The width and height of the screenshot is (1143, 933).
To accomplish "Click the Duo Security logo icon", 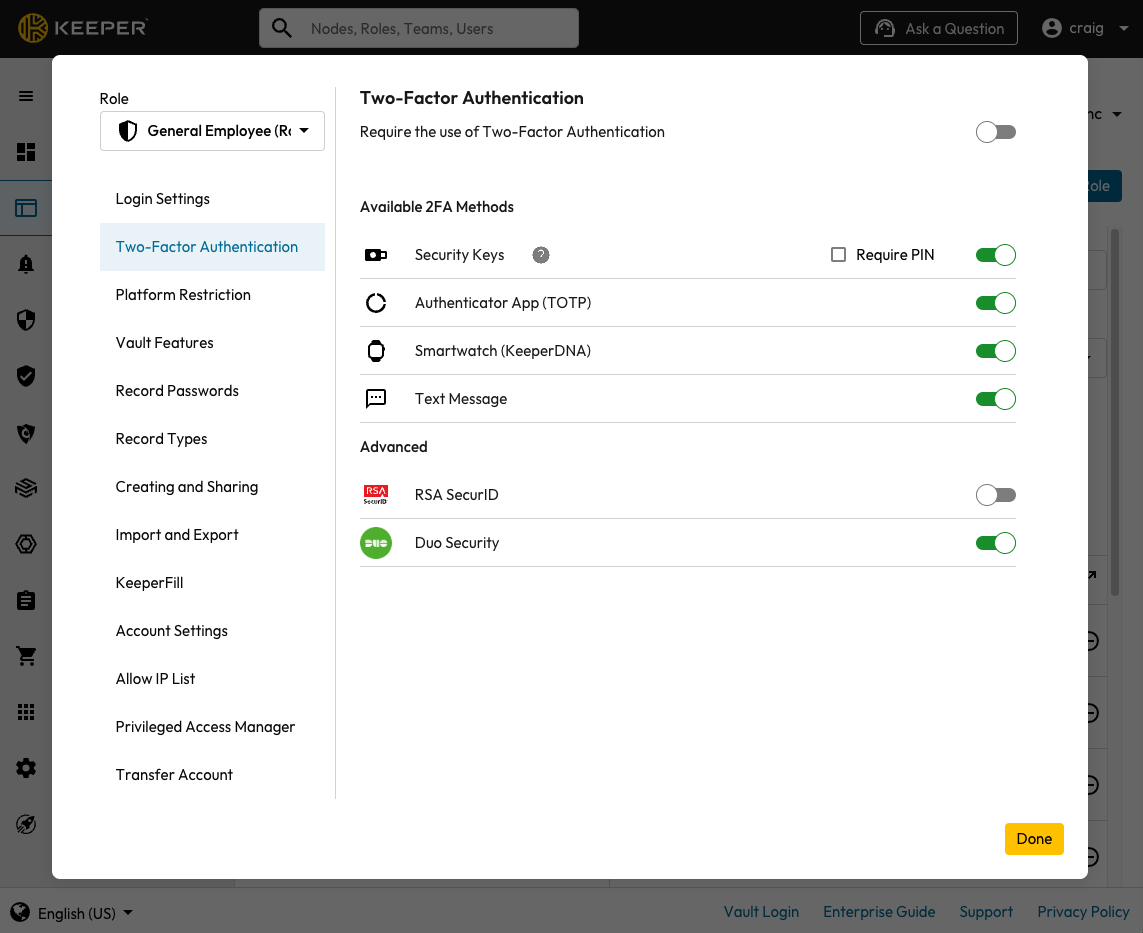I will click(x=376, y=543).
